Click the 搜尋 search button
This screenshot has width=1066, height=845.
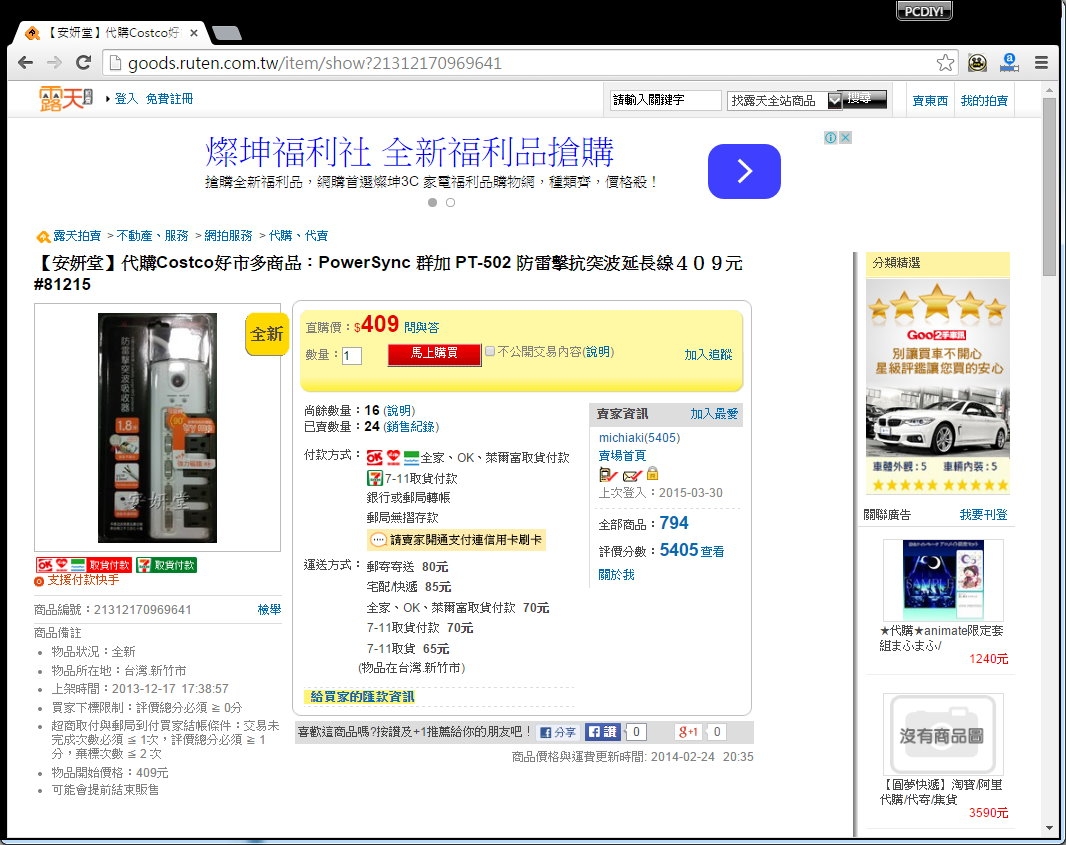(x=866, y=99)
